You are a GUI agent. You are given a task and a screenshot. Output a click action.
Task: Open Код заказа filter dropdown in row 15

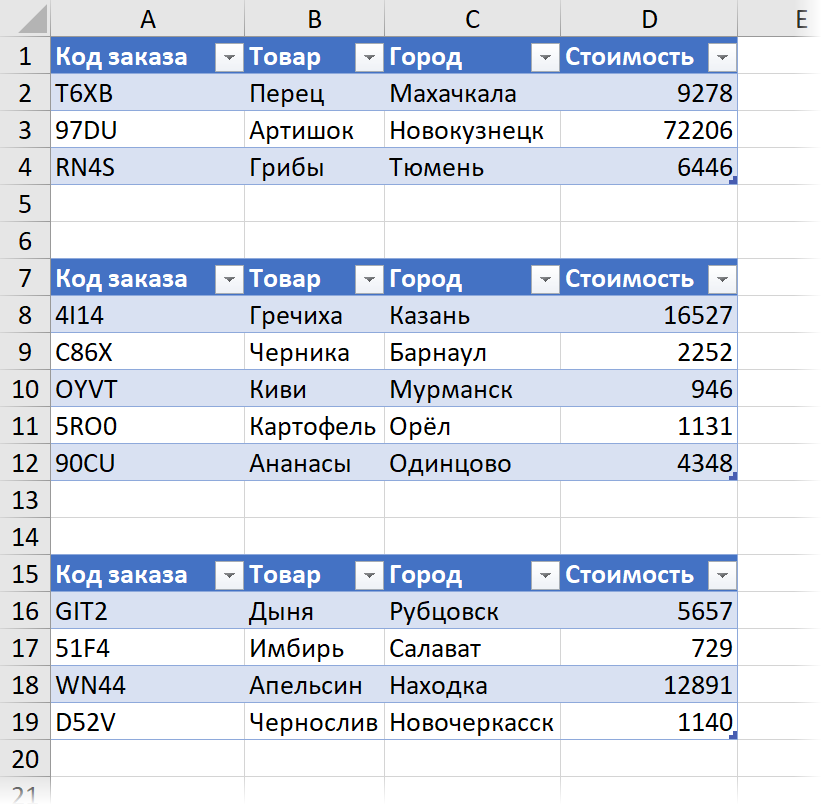click(229, 575)
